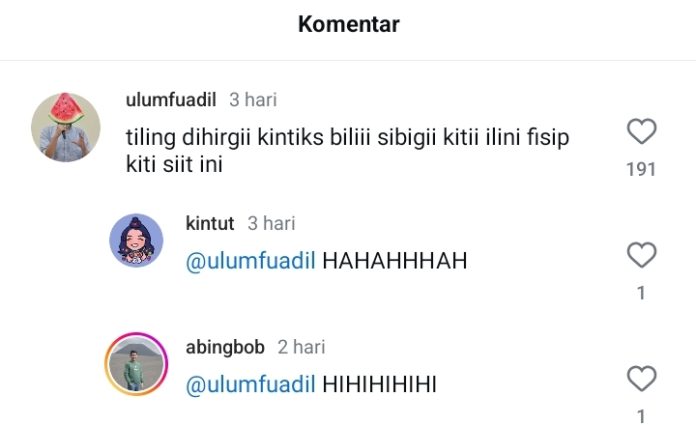This screenshot has width=696, height=425.
Task: Tap @ulumfuadil mention in kintut's reply
Action: point(250,261)
